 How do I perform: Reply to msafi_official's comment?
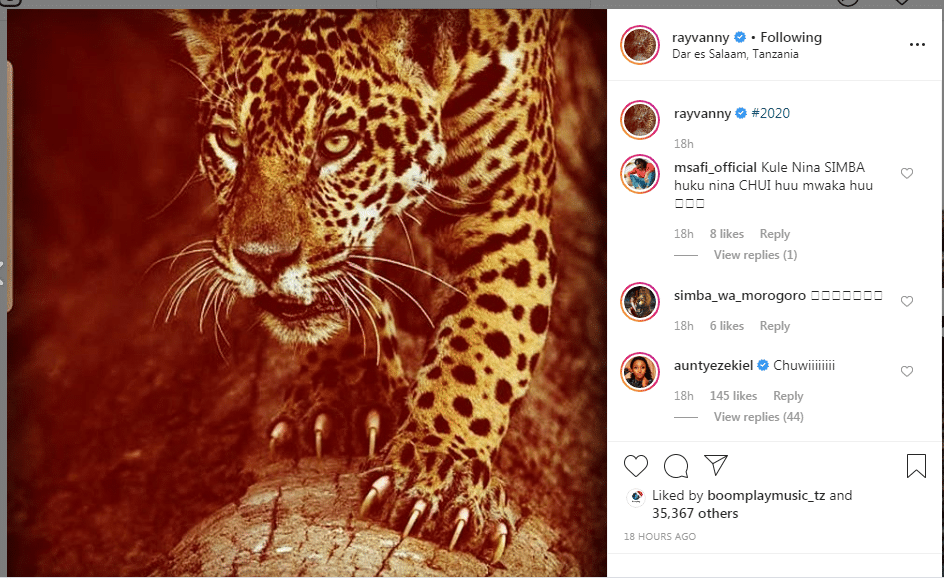775,234
